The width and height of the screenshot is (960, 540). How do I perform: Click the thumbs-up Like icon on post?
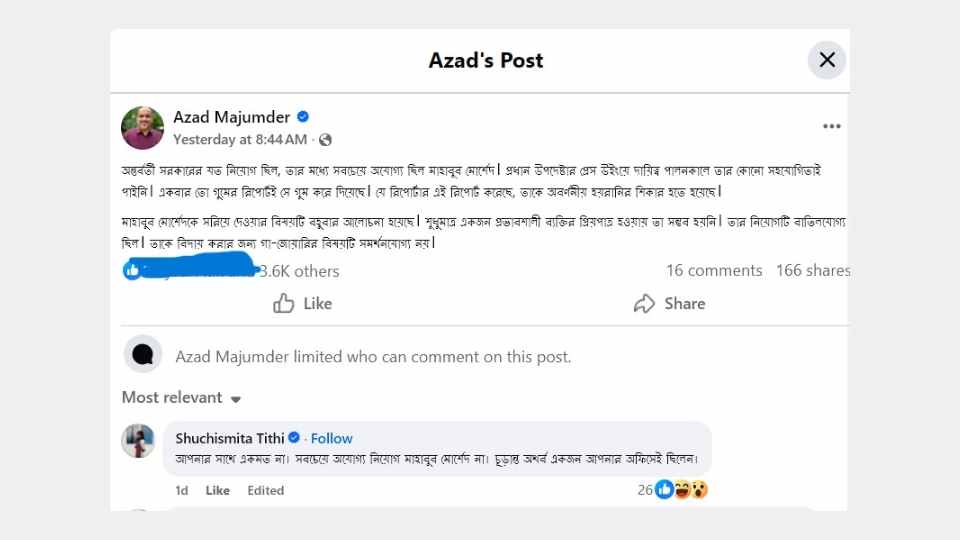click(284, 303)
